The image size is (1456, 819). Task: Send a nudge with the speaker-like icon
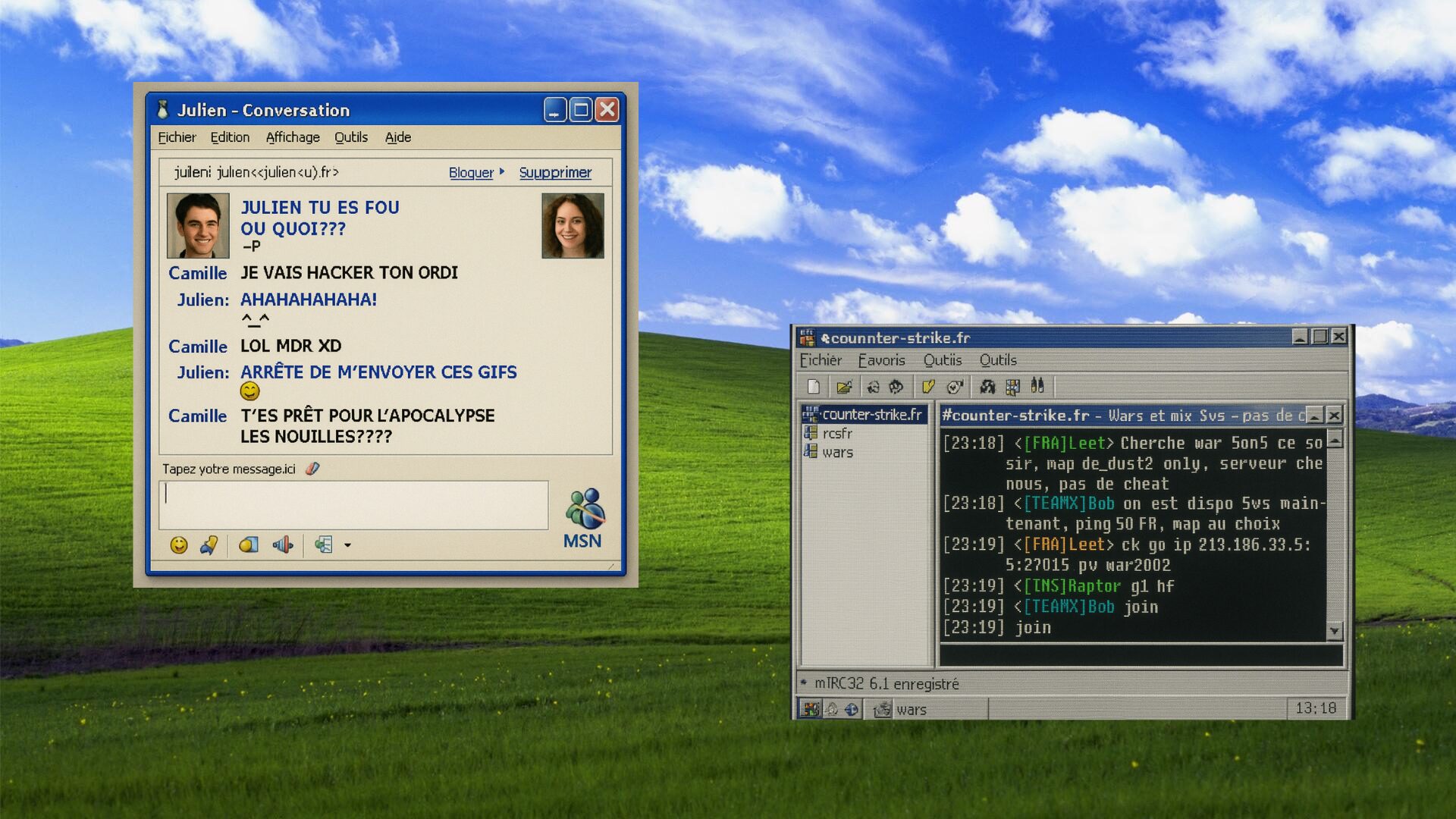[283, 544]
